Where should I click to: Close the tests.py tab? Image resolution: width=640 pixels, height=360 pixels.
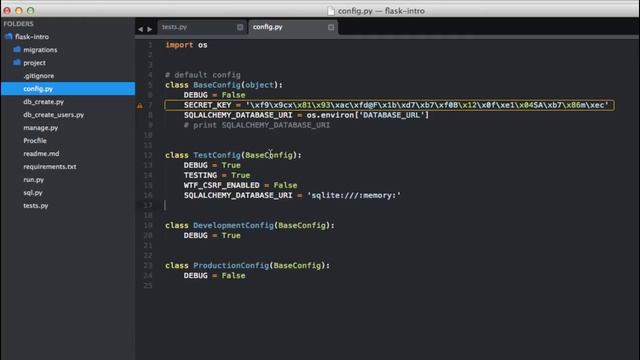pyautogui.click(x=240, y=27)
